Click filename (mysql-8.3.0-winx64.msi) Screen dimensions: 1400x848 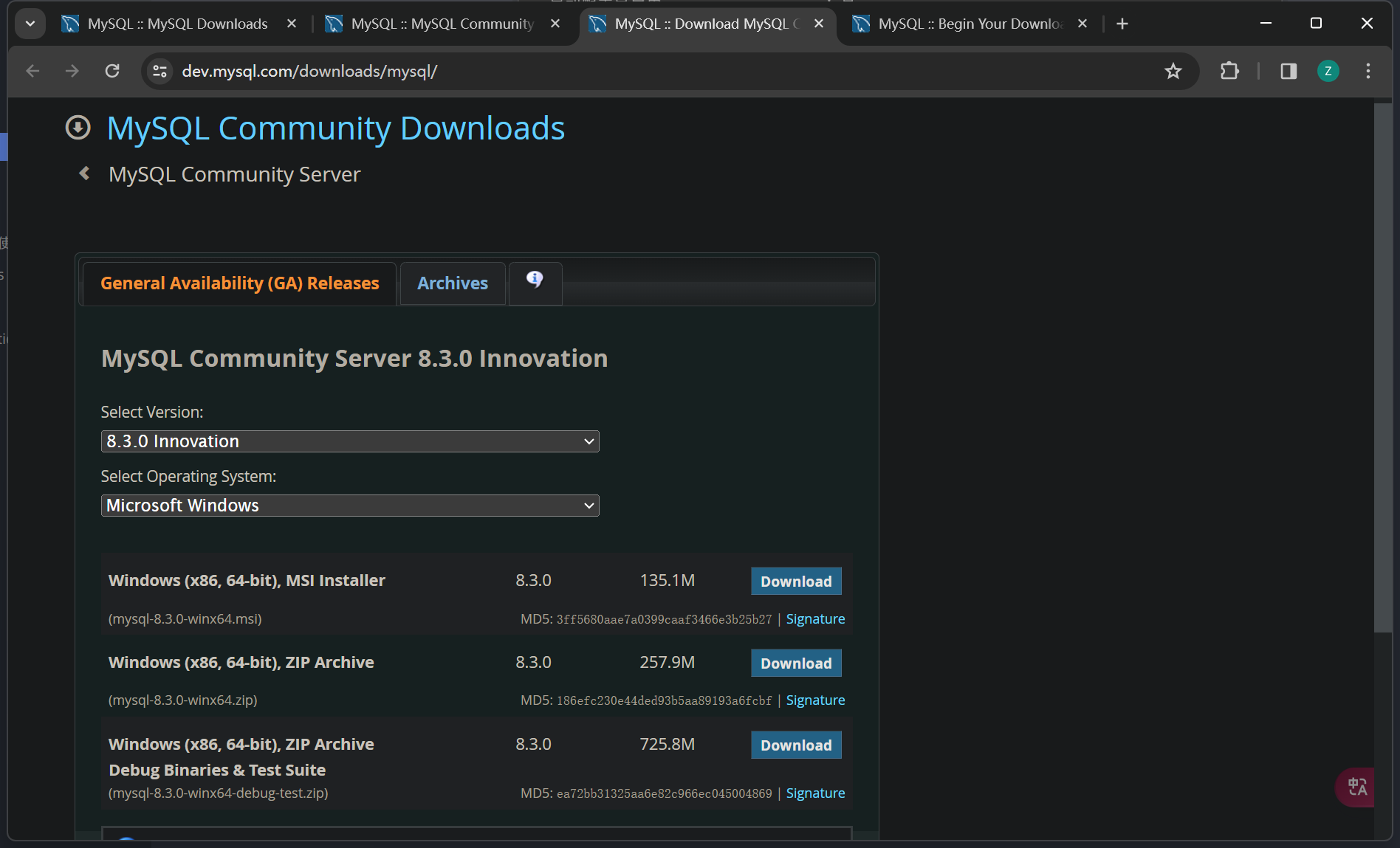(185, 619)
